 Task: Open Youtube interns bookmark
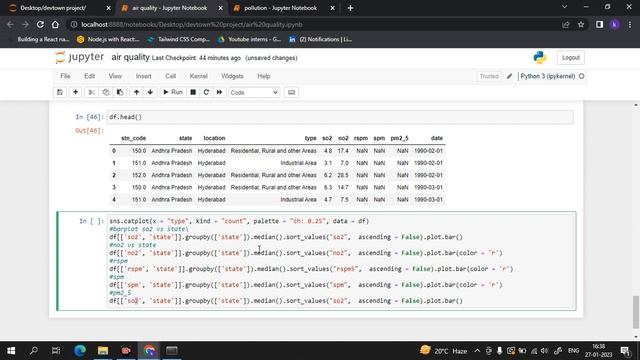coord(249,39)
